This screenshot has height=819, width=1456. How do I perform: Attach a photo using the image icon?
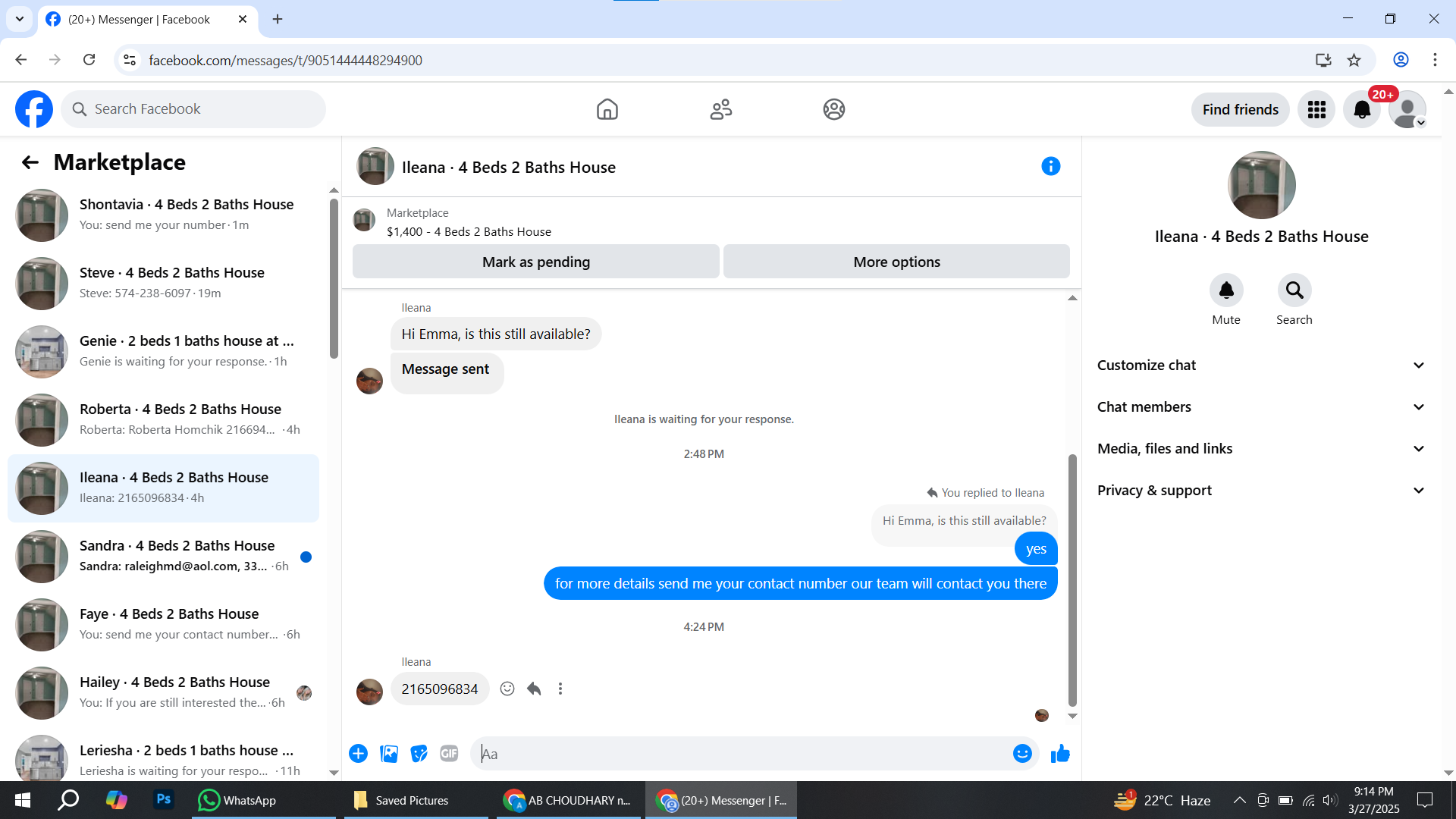tap(389, 753)
